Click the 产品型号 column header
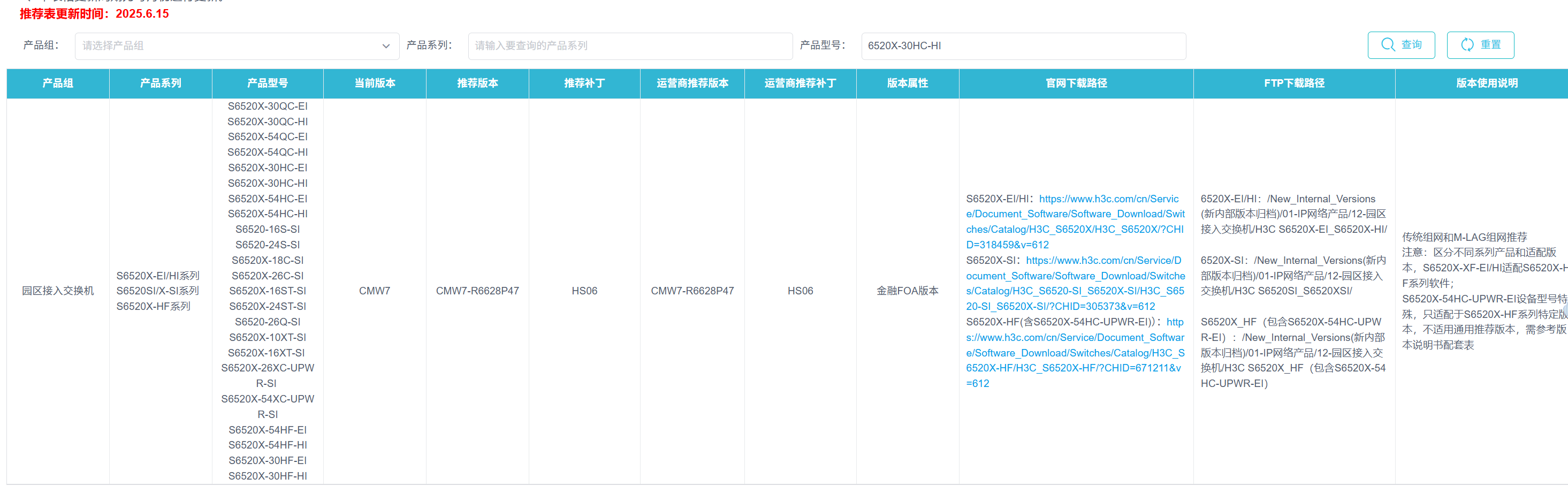This screenshot has width=1568, height=501. tap(268, 83)
